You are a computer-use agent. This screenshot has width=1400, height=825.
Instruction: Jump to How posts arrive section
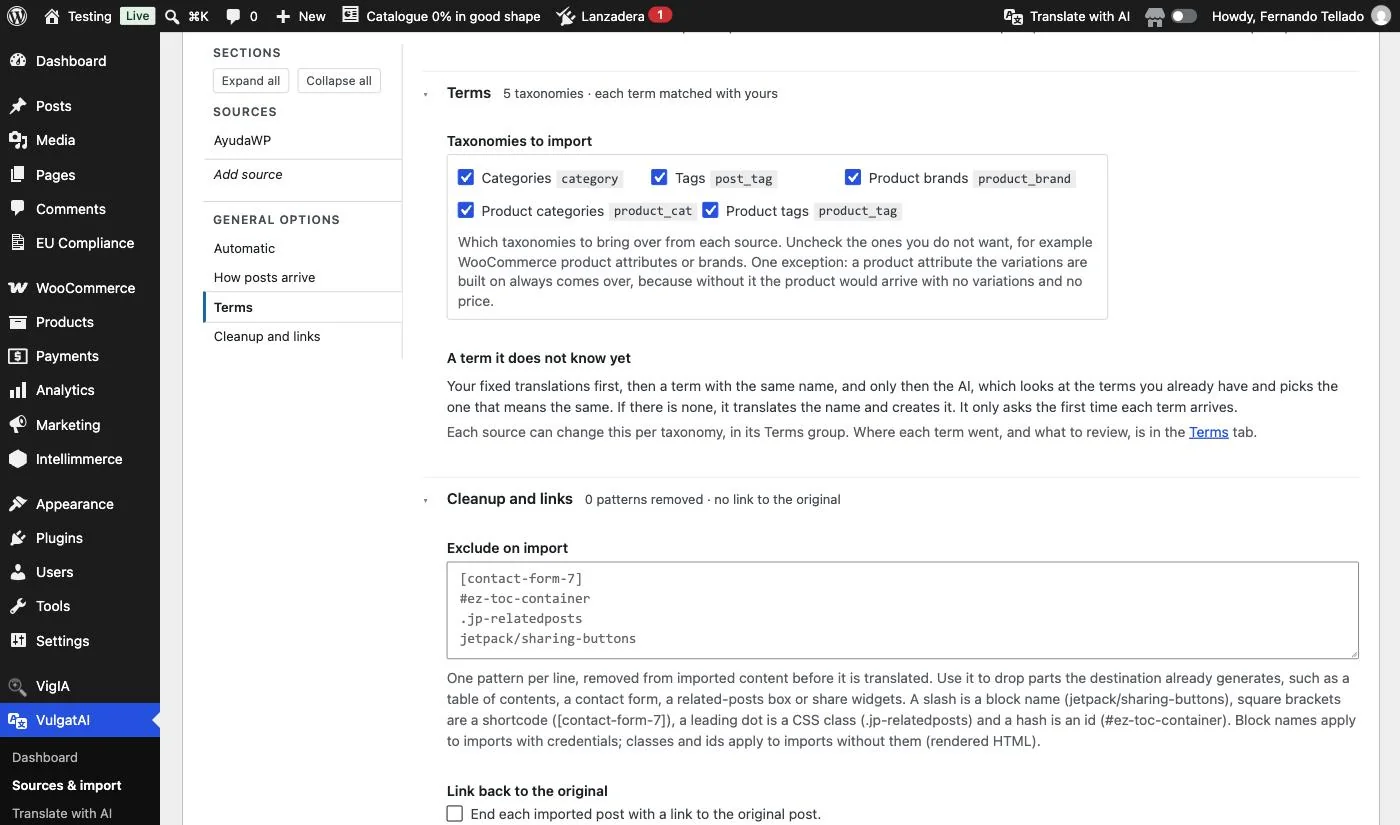(x=264, y=277)
